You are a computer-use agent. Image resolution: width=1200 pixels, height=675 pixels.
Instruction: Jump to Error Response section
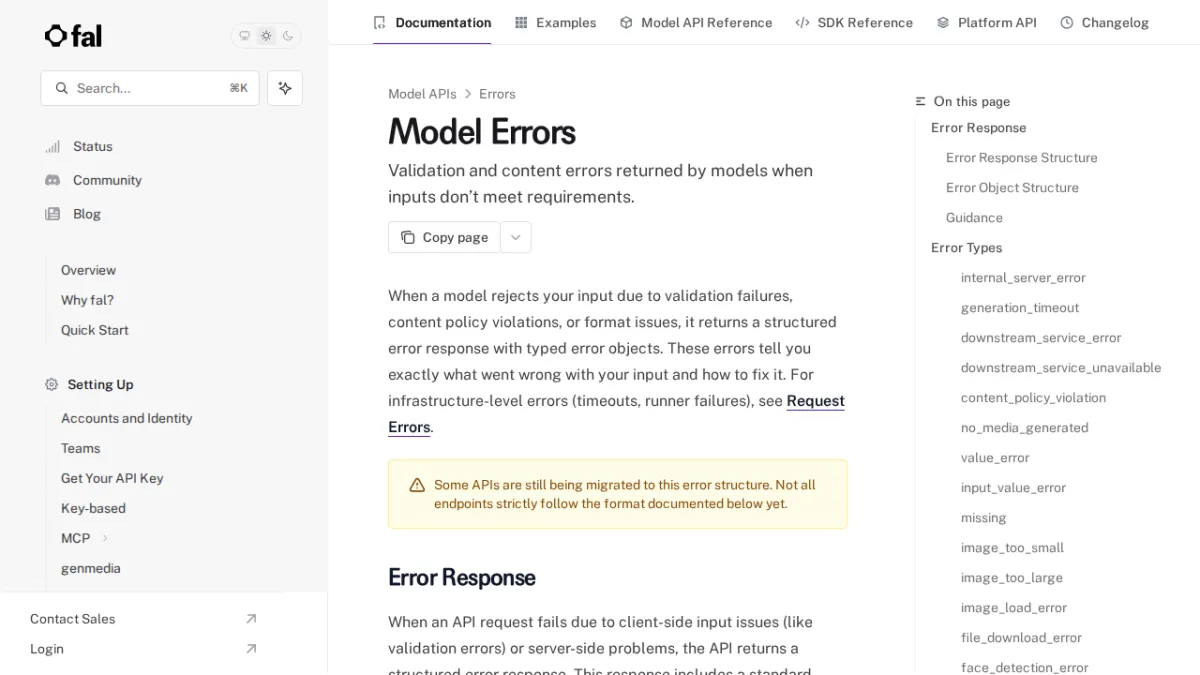pos(978,128)
